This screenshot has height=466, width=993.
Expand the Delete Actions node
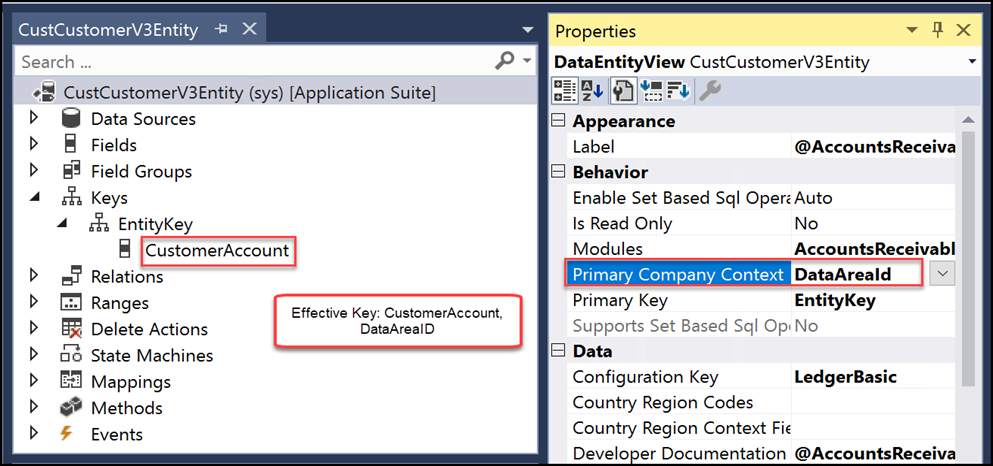click(x=34, y=329)
